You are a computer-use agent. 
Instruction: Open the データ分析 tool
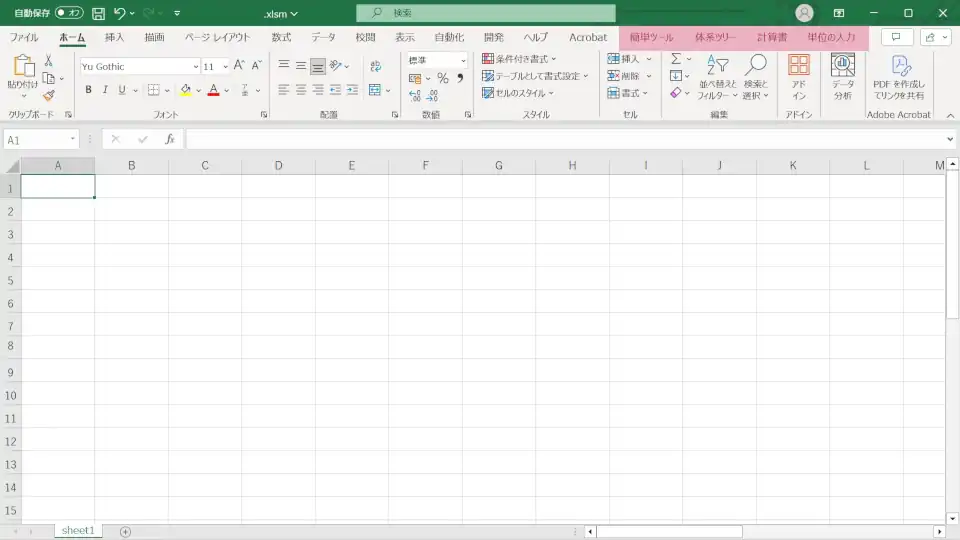coord(843,77)
